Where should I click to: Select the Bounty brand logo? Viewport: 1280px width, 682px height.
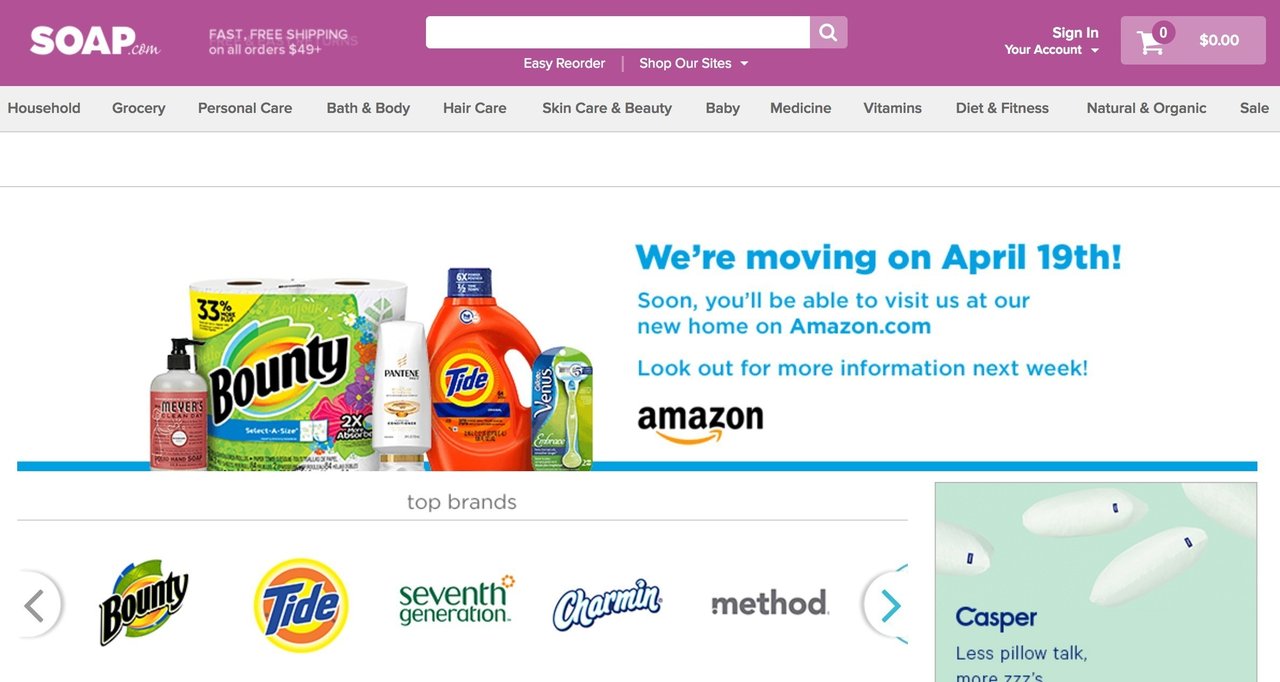[144, 602]
